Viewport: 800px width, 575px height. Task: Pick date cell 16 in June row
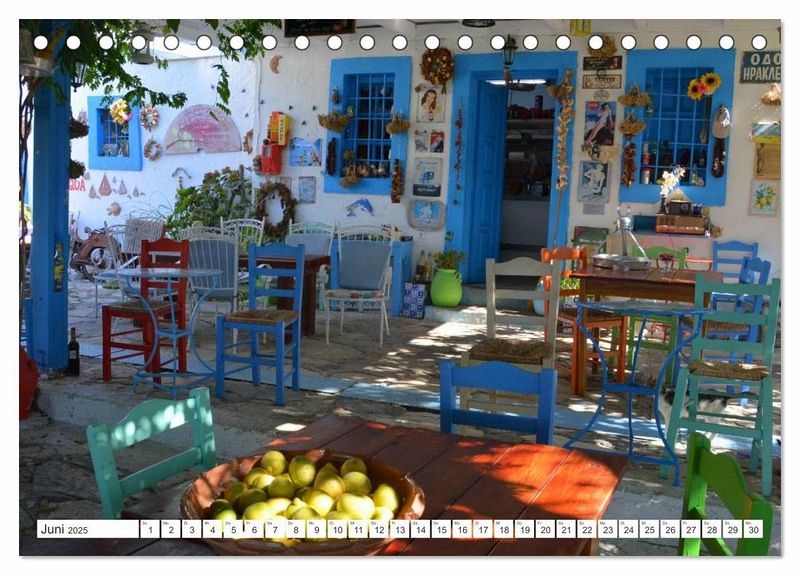click(462, 529)
